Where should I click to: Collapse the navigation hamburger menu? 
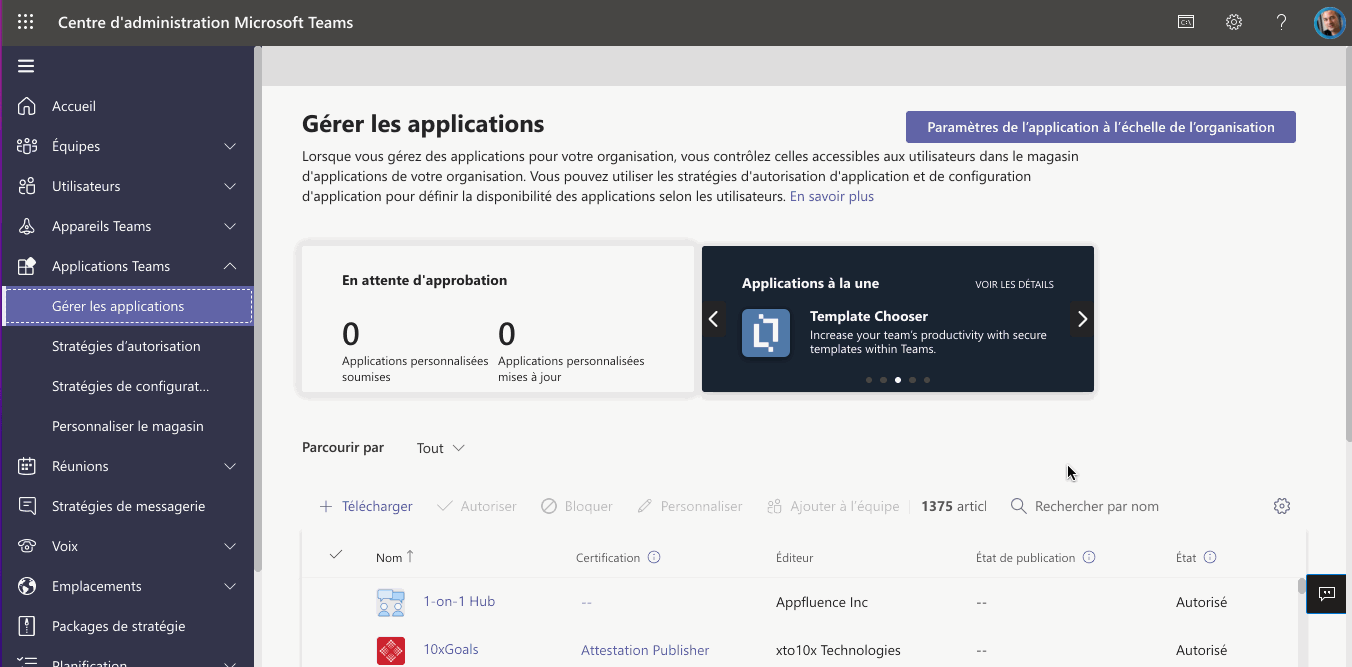coord(26,66)
